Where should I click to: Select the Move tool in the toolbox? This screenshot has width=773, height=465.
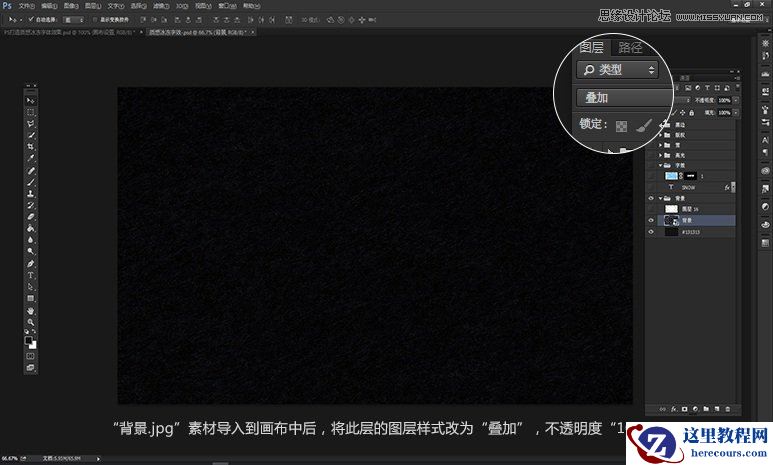pos(31,100)
